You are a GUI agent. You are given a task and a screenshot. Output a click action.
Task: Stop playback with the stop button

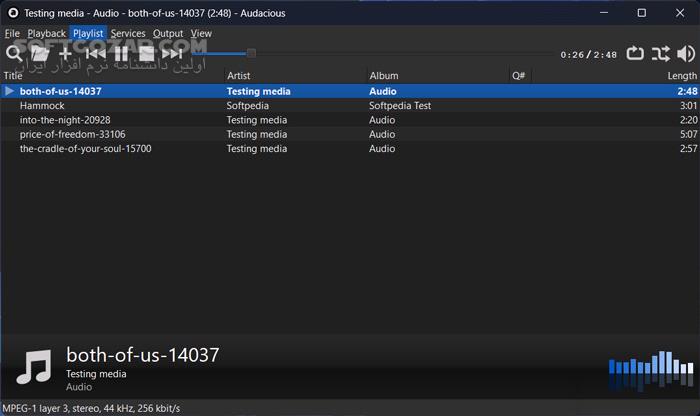click(x=146, y=53)
